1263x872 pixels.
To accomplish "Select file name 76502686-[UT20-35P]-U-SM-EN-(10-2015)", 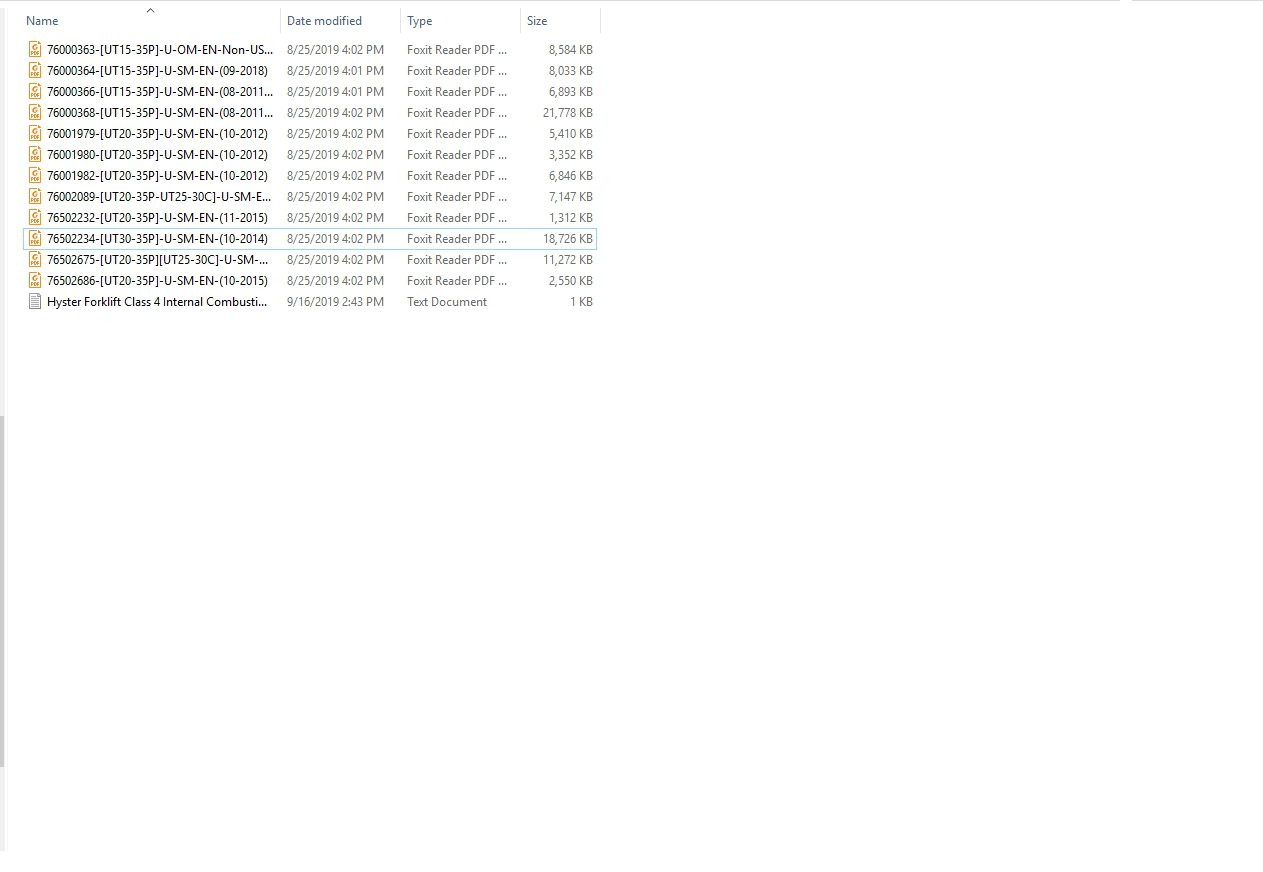I will [157, 280].
